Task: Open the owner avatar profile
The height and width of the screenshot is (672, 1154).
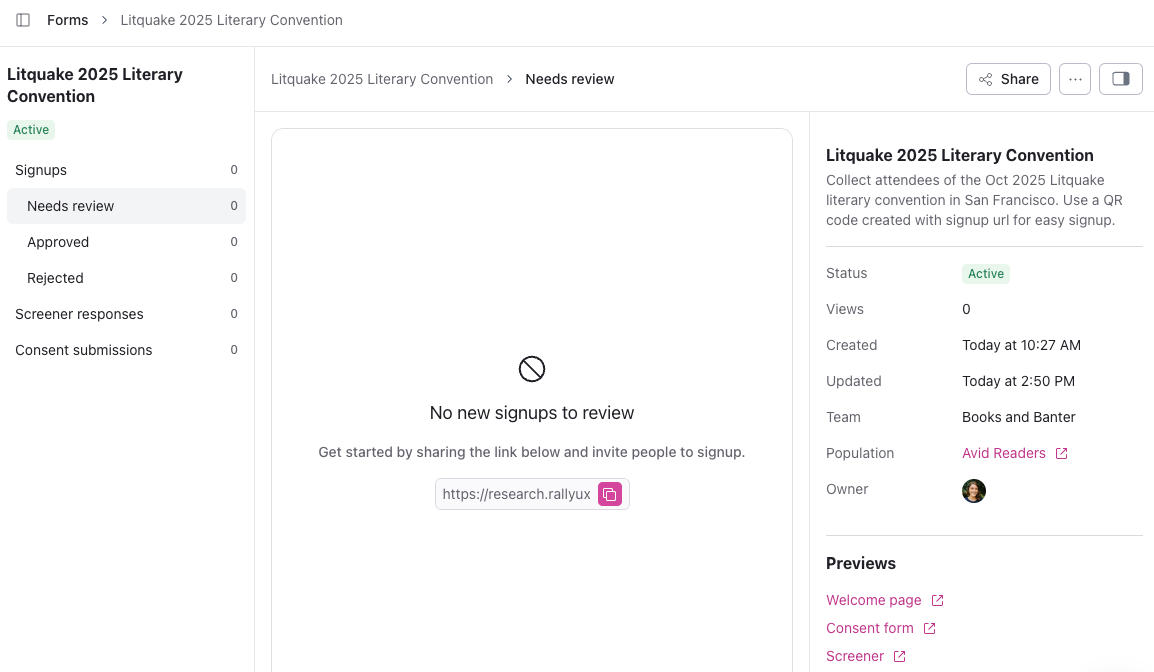Action: (974, 490)
